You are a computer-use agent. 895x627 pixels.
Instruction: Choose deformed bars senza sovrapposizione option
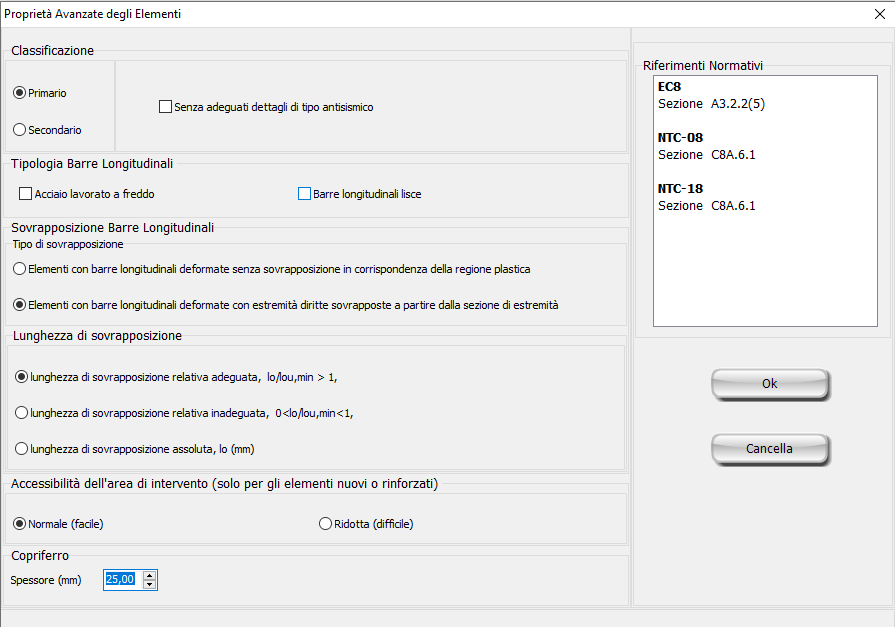click(19, 269)
